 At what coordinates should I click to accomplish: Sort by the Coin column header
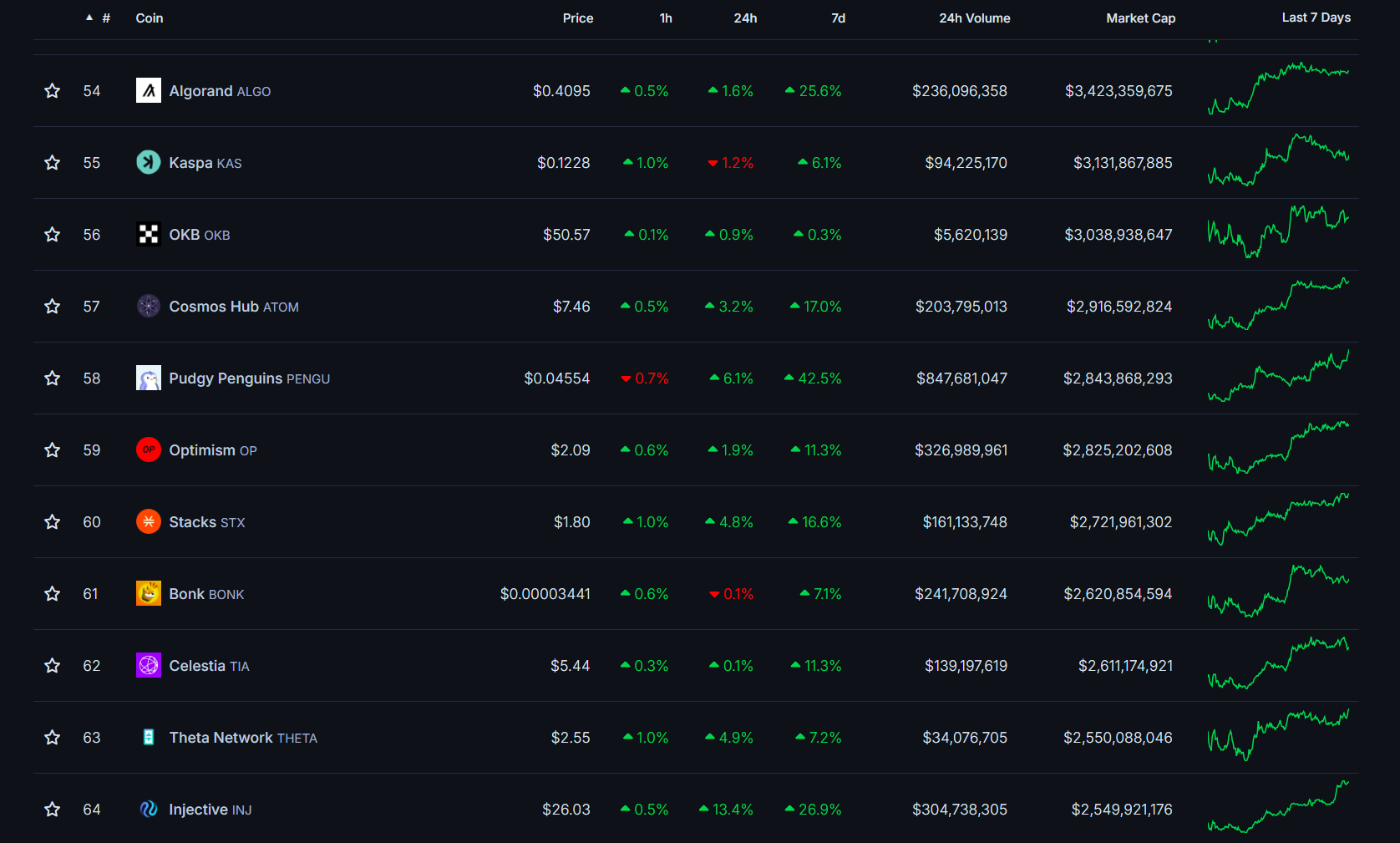point(150,18)
